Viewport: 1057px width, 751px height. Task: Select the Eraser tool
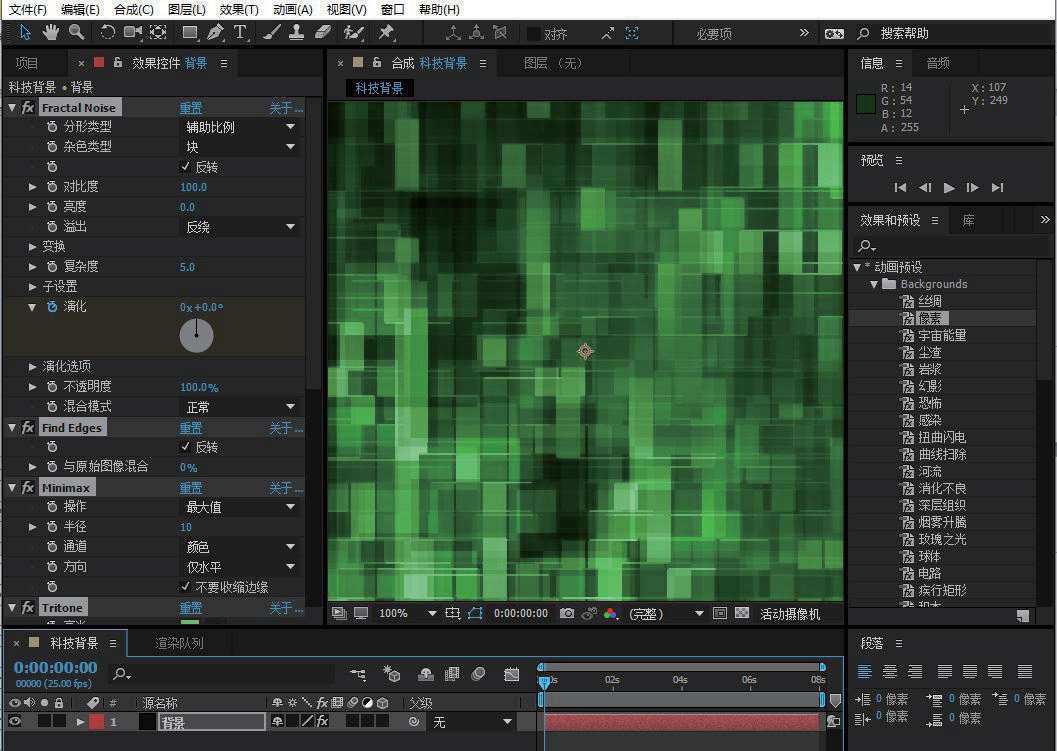pyautogui.click(x=322, y=33)
